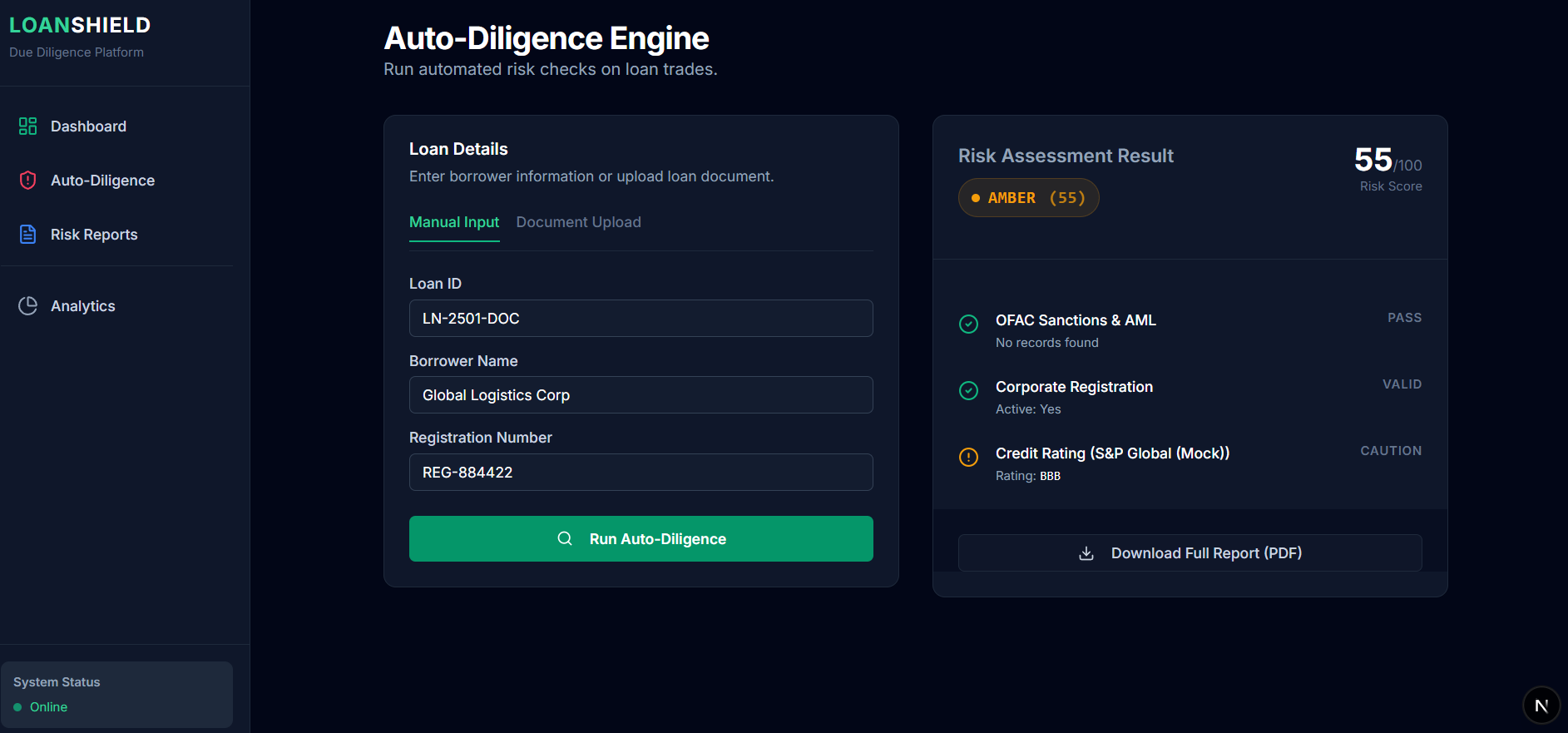Click the Borrower Name text field
Screen dimensions: 1568x733
[641, 395]
